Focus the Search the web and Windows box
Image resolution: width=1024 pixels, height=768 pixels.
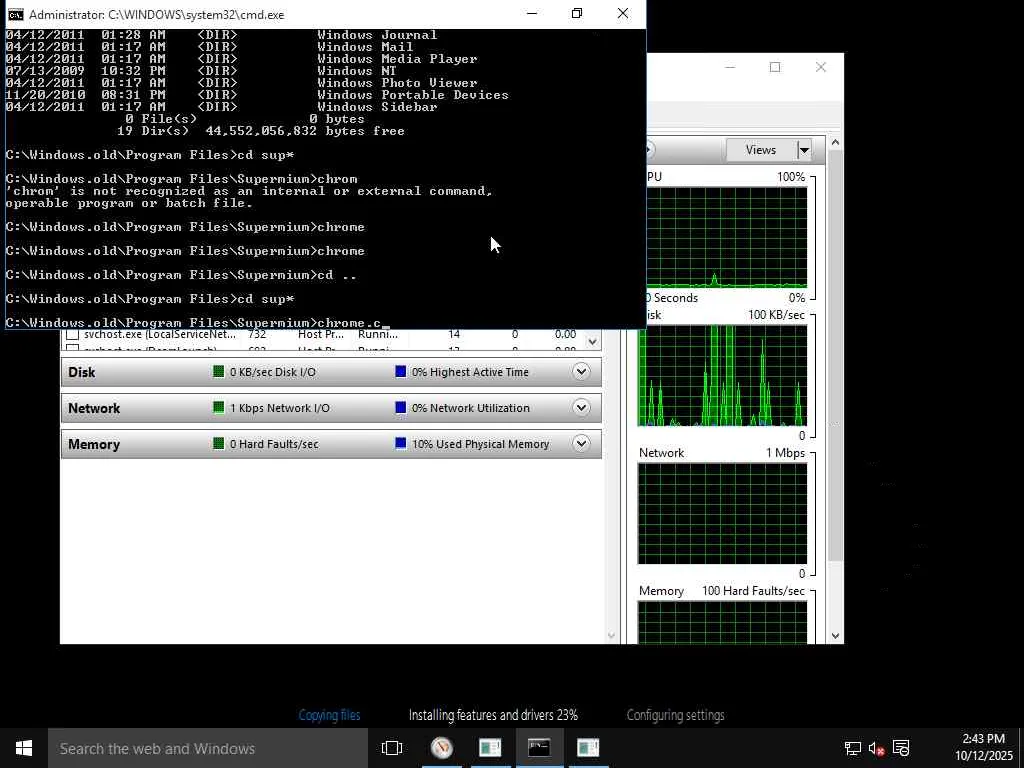click(x=208, y=748)
